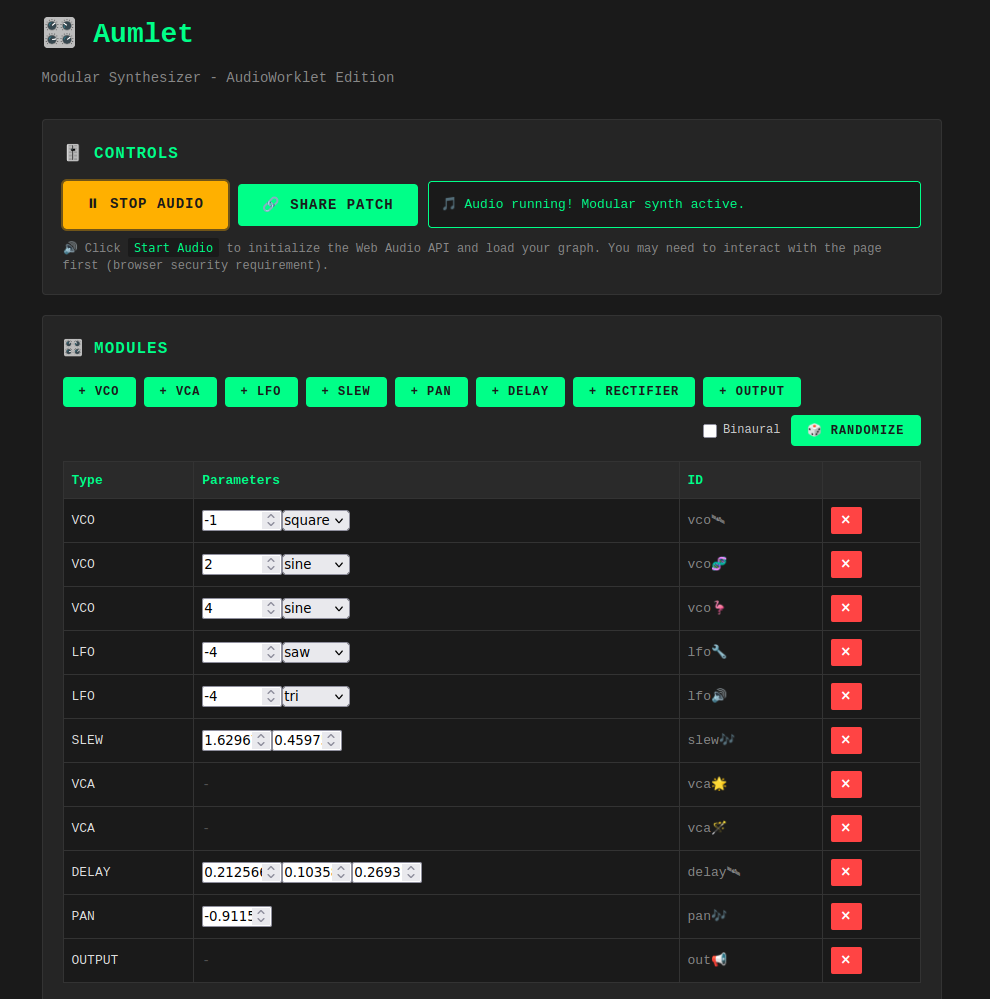The height and width of the screenshot is (999, 990).
Task: Click the first SLEW parameter field
Action: 228,740
